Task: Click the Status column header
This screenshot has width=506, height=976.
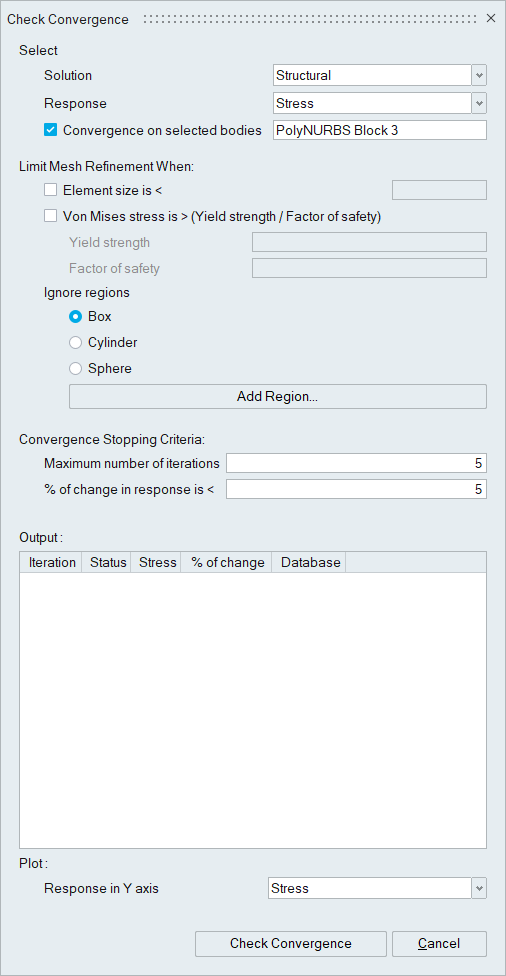Action: pos(108,562)
